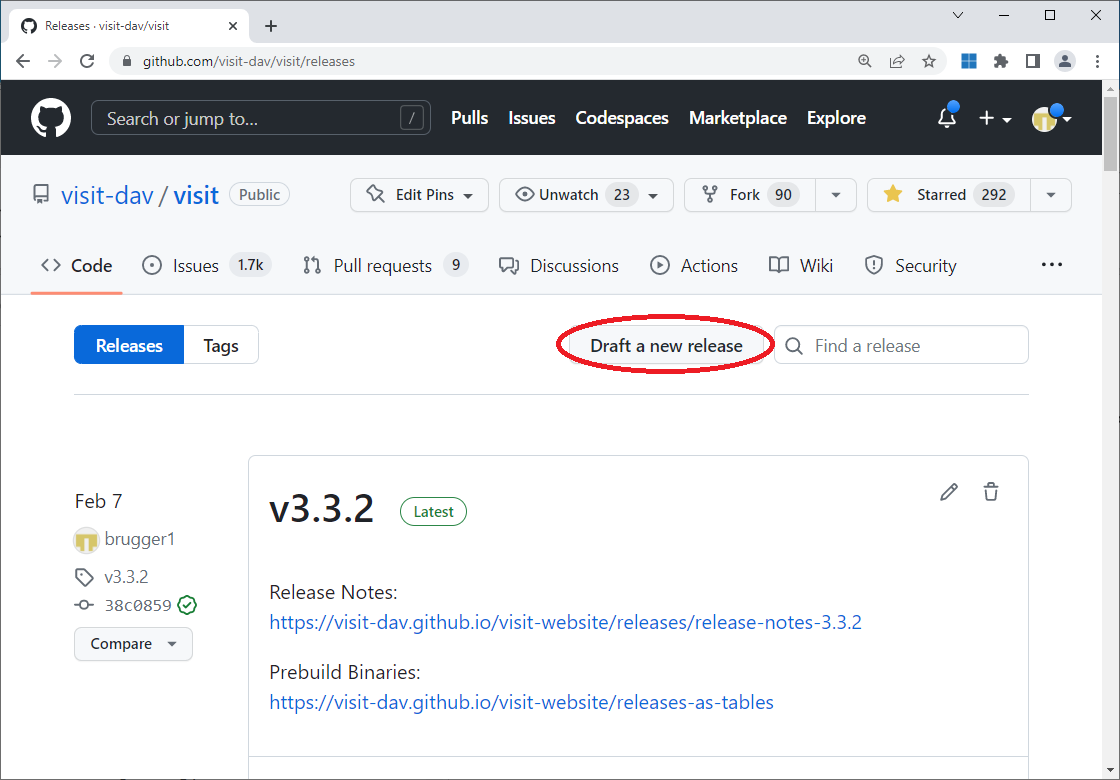Click the share page icon in address bar

(896, 61)
